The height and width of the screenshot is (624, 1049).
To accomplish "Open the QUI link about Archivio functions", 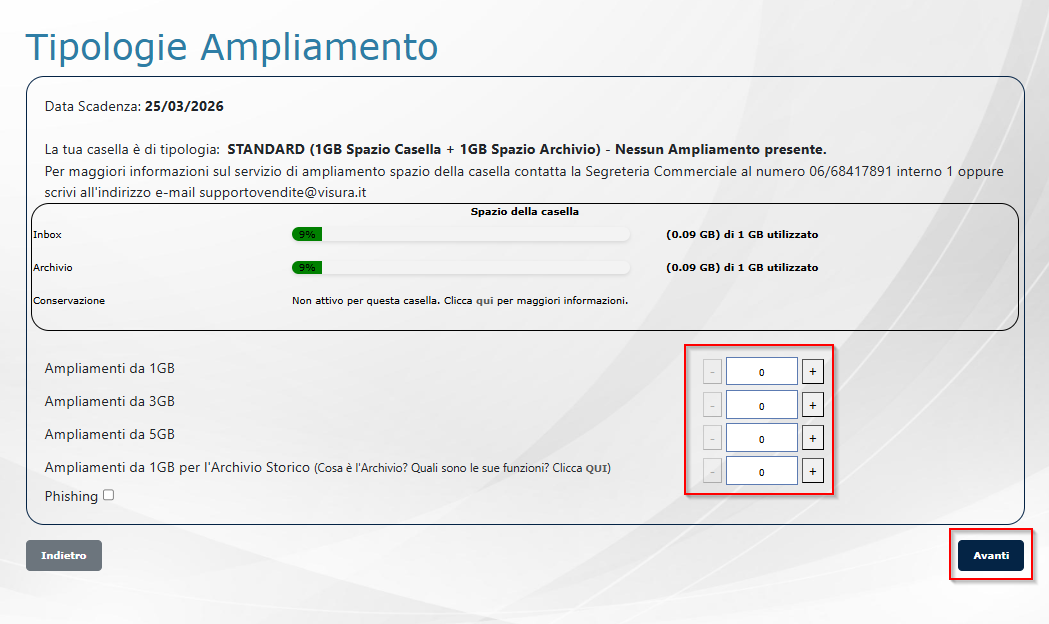I will 597,468.
